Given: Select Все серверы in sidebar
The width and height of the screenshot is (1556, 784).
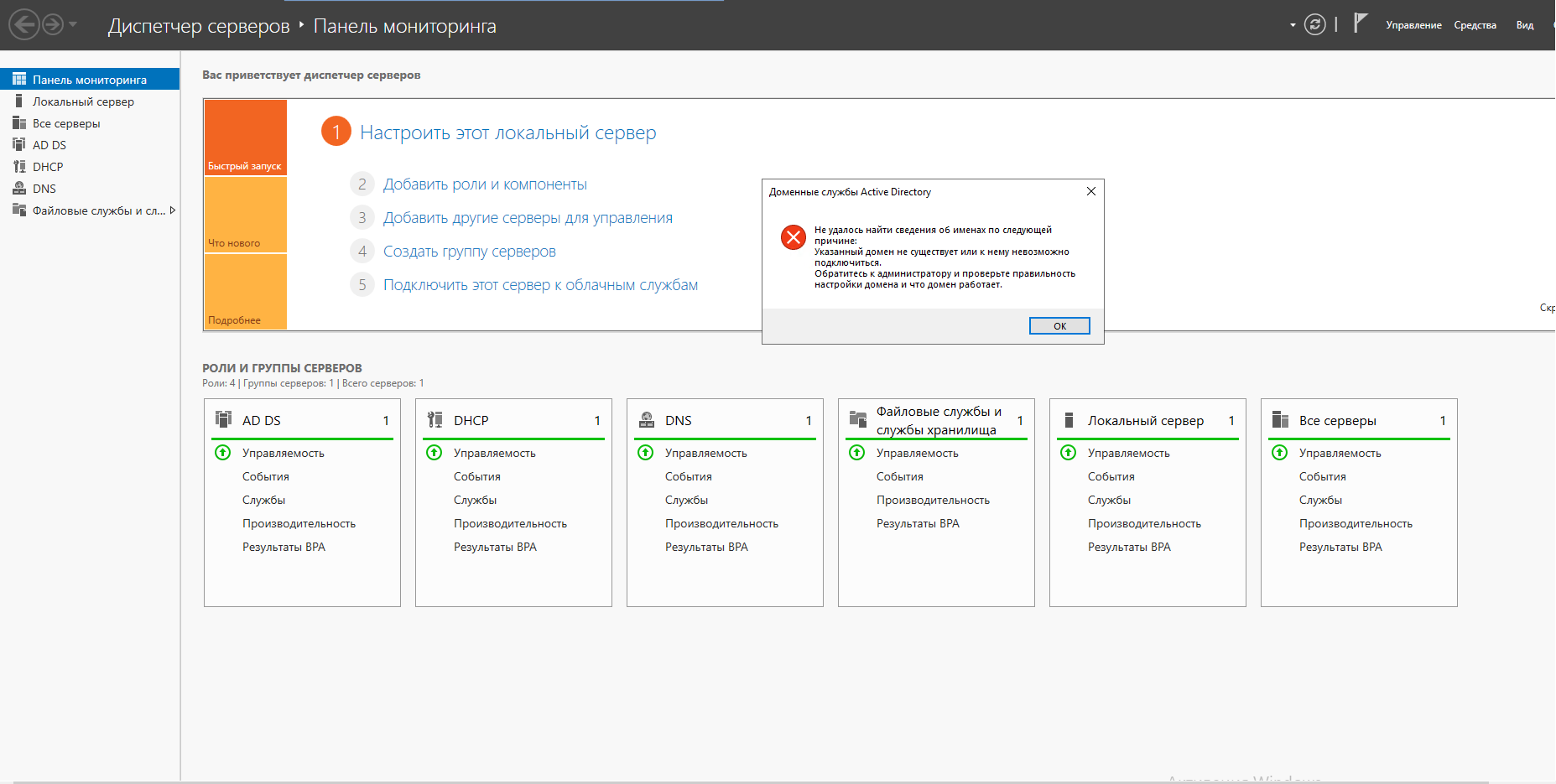Looking at the screenshot, I should pyautogui.click(x=90, y=123).
